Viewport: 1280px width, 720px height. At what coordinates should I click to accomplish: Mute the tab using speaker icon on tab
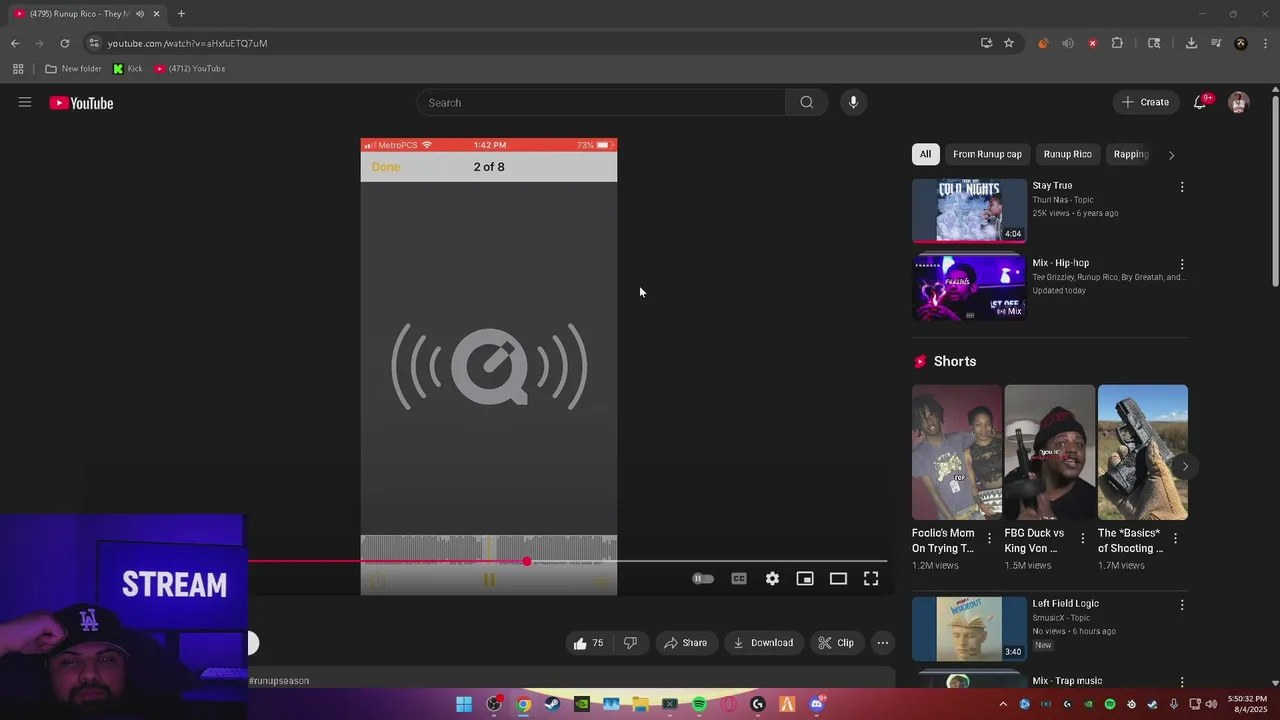pos(140,14)
